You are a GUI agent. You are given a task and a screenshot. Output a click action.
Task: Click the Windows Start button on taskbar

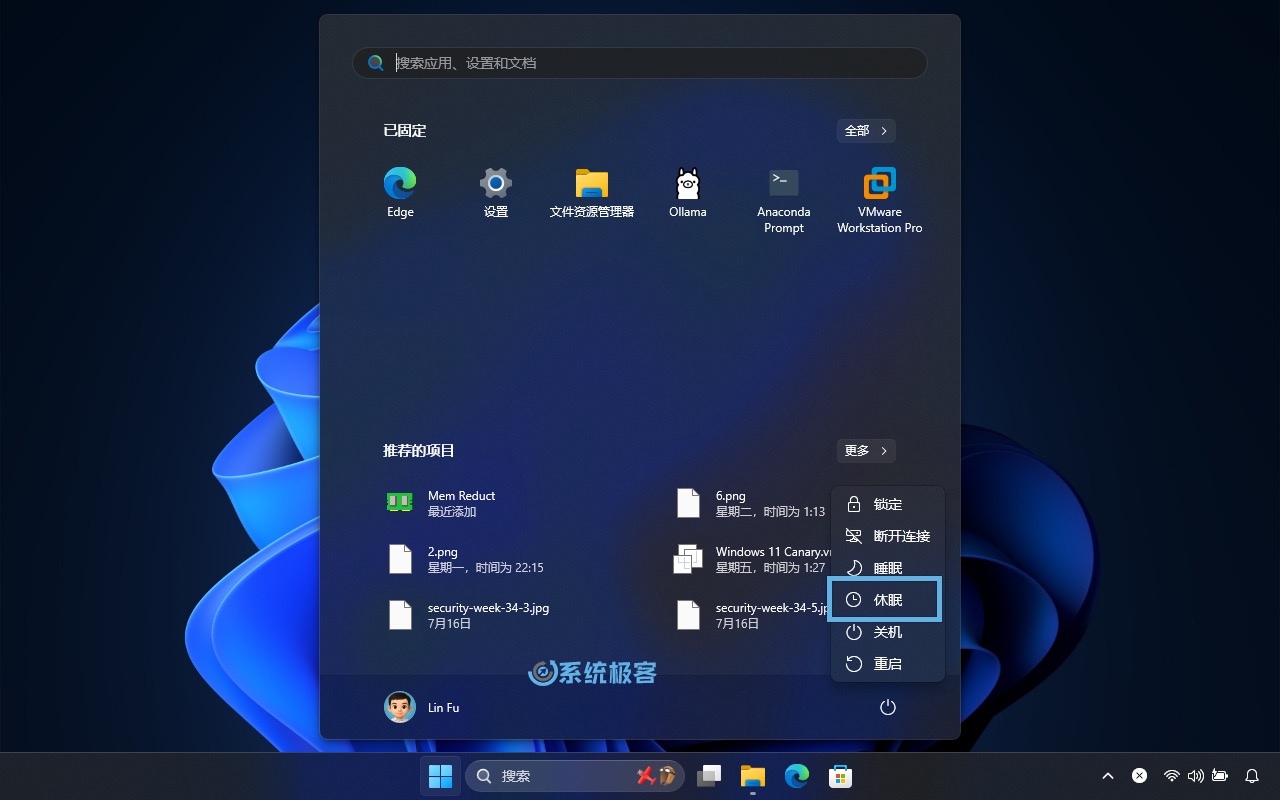coord(440,776)
